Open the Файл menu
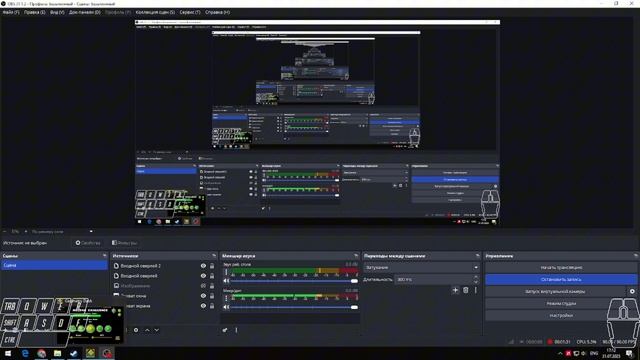 pyautogui.click(x=11, y=12)
